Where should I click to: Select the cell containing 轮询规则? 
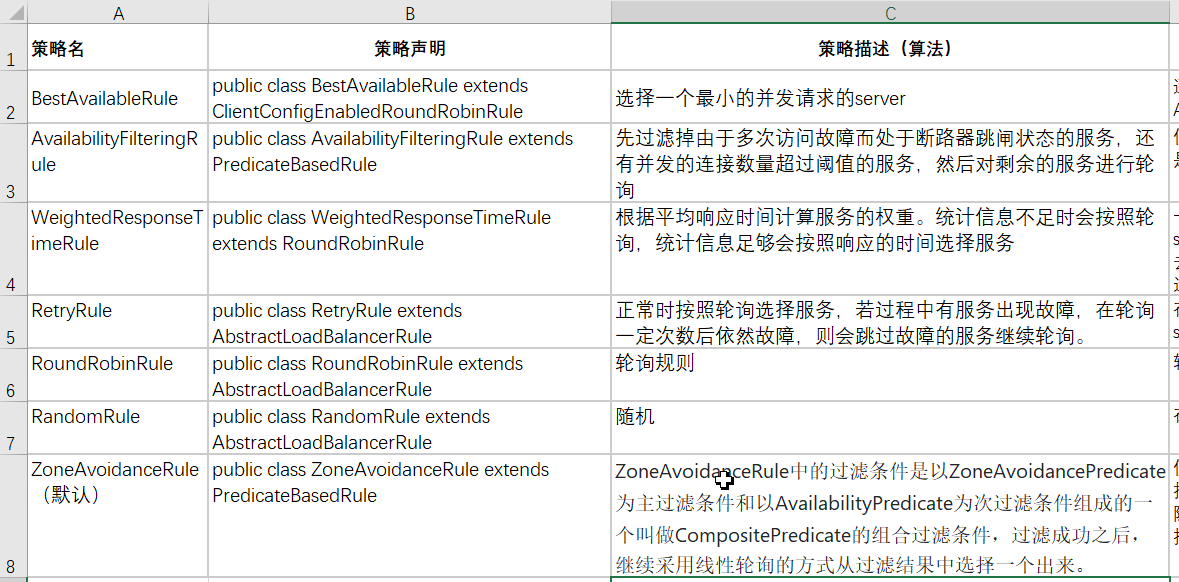click(x=889, y=375)
